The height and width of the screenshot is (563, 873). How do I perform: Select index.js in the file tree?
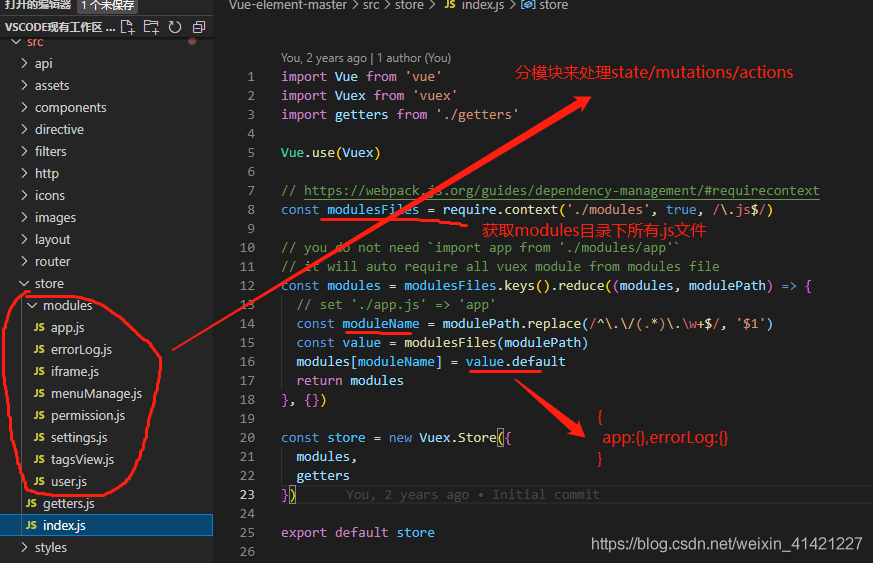[x=106, y=525]
